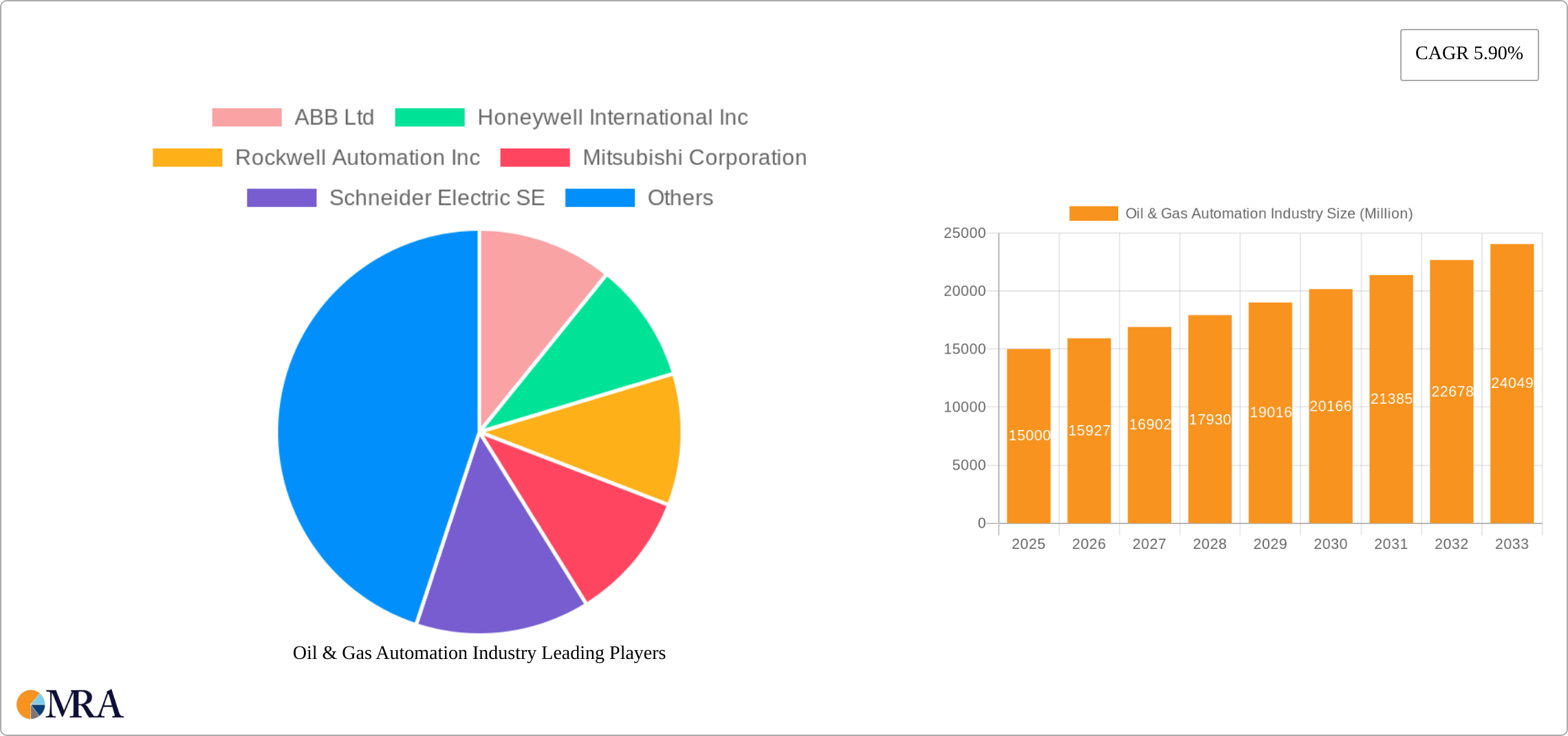Click the 2026 bar showing 15927
The width and height of the screenshot is (1568, 736).
1089,431
